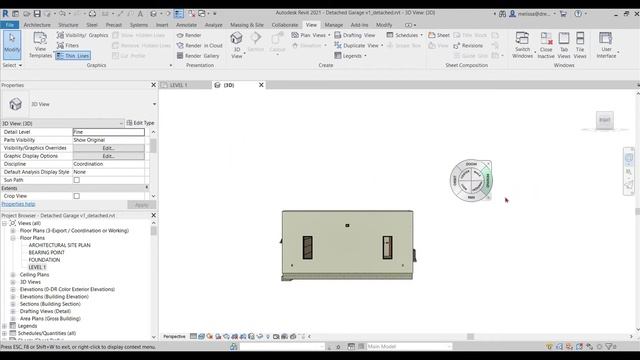
Task: Toggle the Sun Path checkbox
Action: tap(76, 180)
